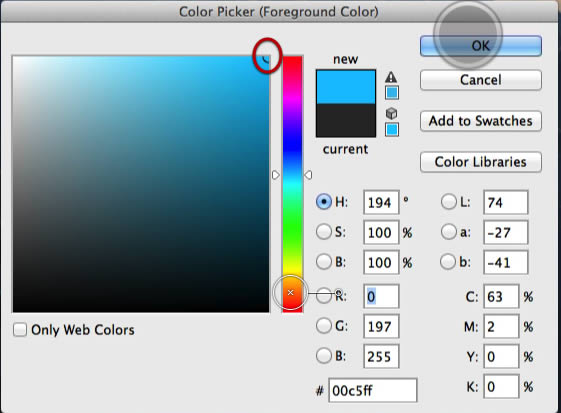
Task: Select the Lab b radio button
Action: pyautogui.click(x=448, y=262)
